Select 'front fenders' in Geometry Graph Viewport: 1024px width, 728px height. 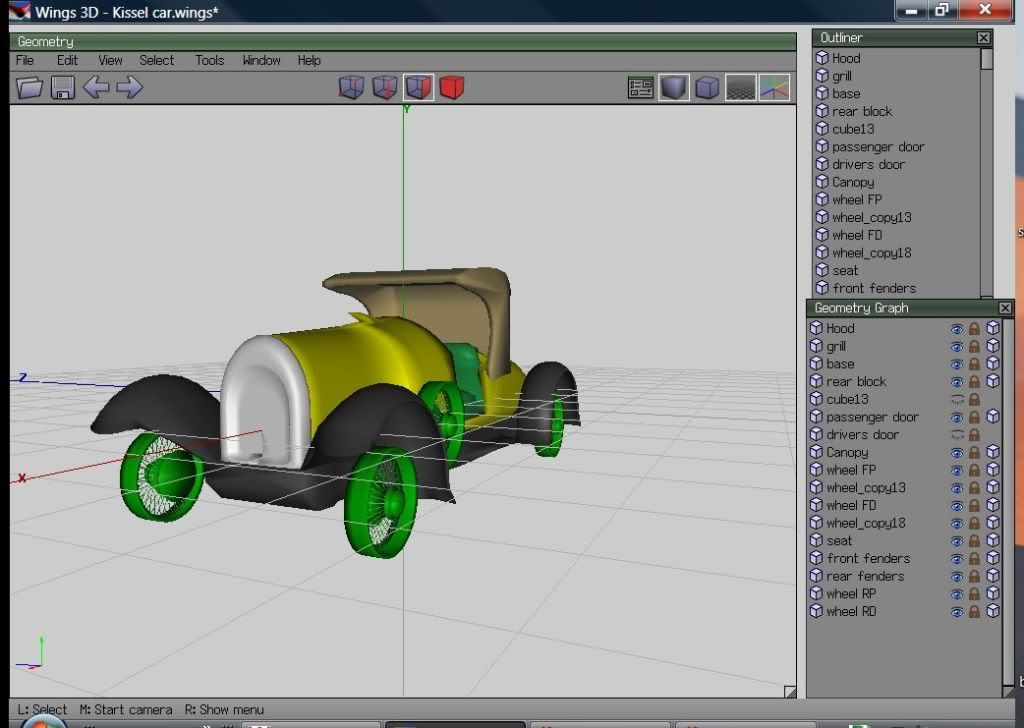pyautogui.click(x=867, y=559)
